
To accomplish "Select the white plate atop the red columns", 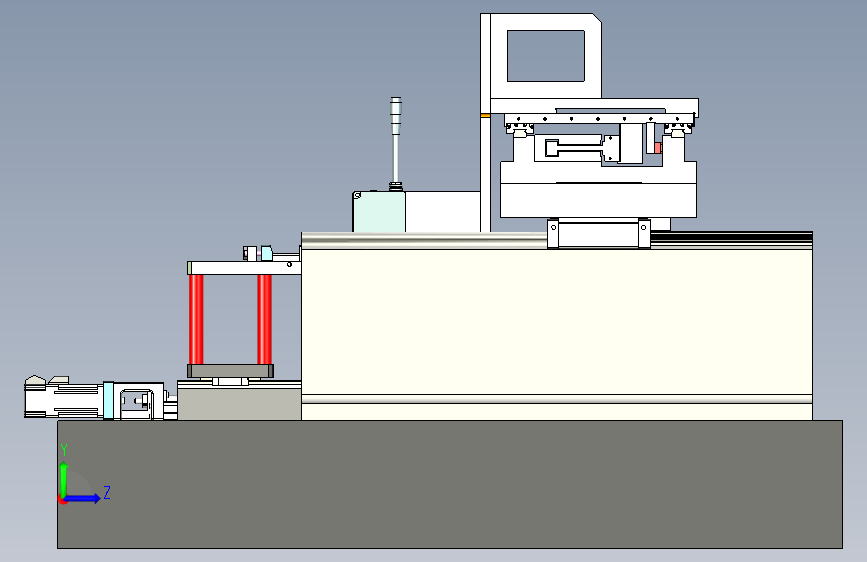I will [244, 268].
